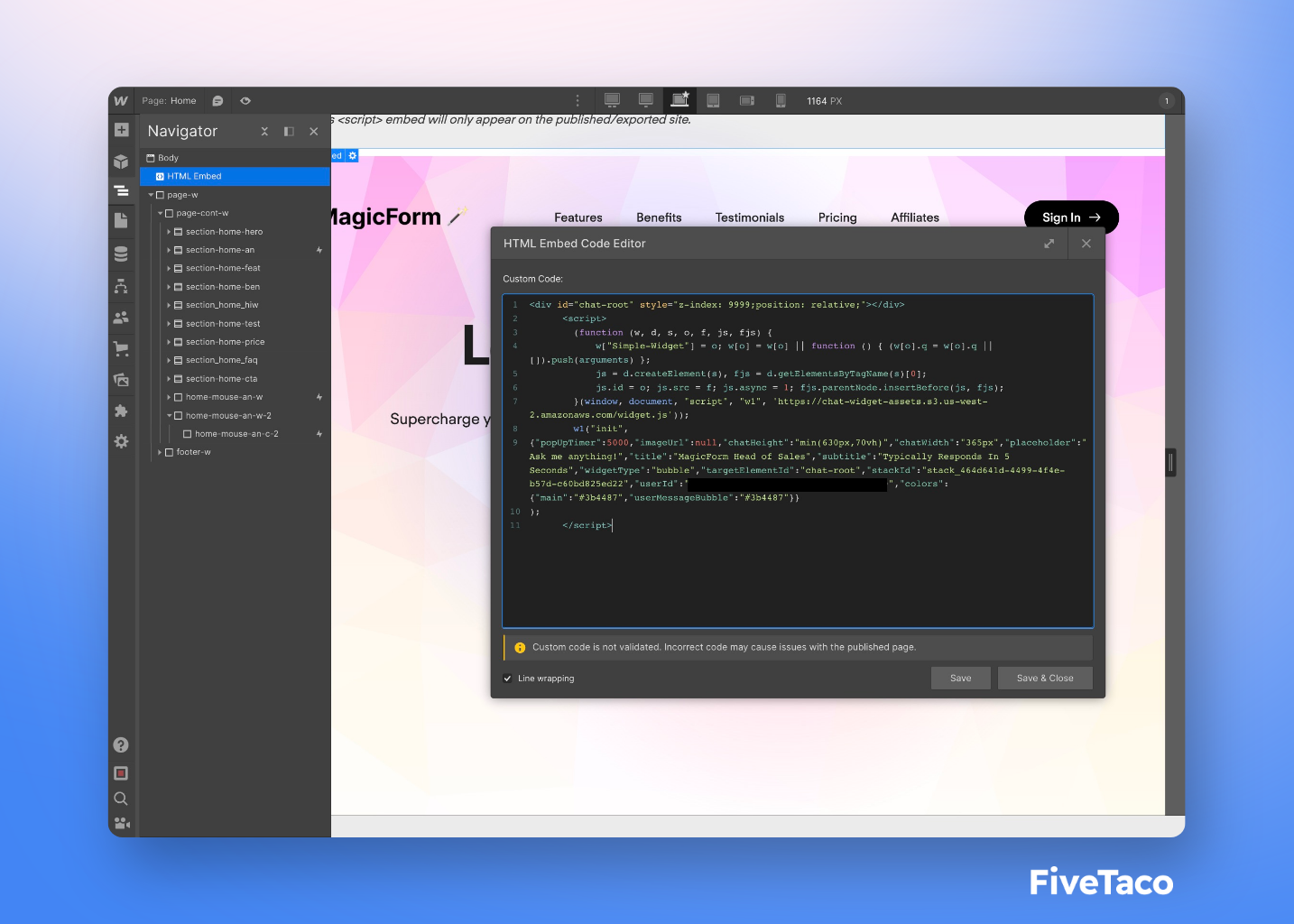Screen dimensions: 1294x924
Task: Close the HTML Embed Code Editor
Action: (1086, 244)
